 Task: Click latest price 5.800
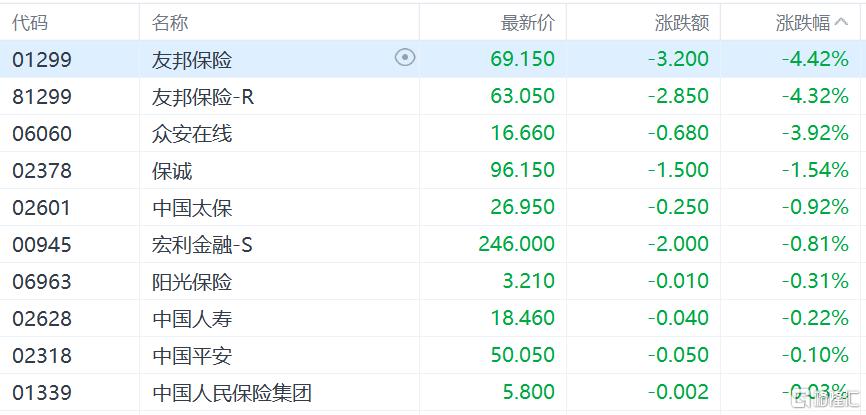click(x=529, y=392)
